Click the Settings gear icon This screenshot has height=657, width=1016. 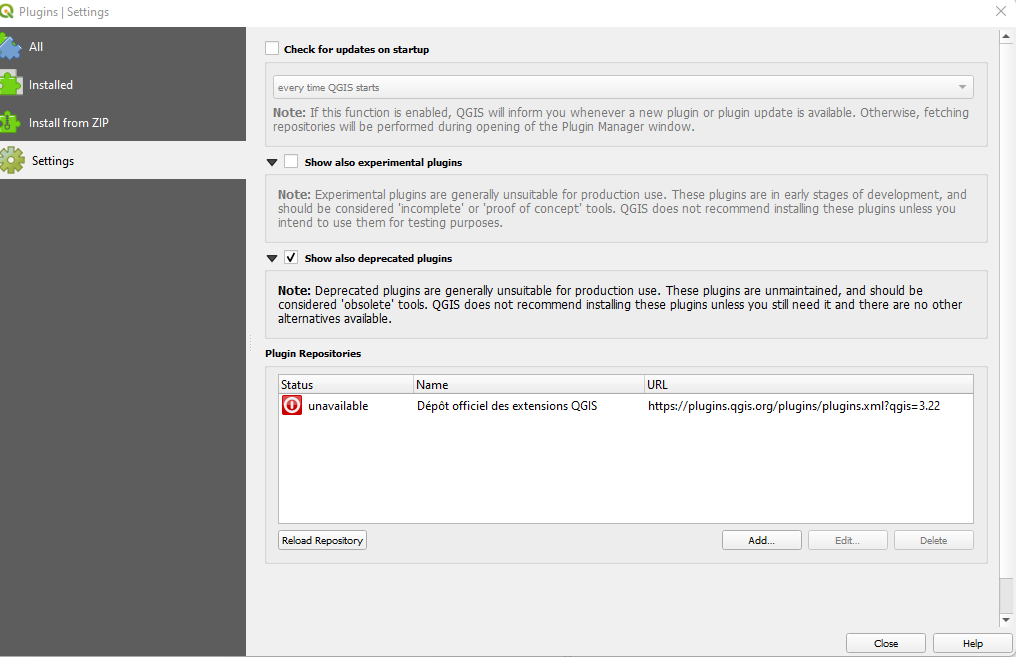click(12, 160)
